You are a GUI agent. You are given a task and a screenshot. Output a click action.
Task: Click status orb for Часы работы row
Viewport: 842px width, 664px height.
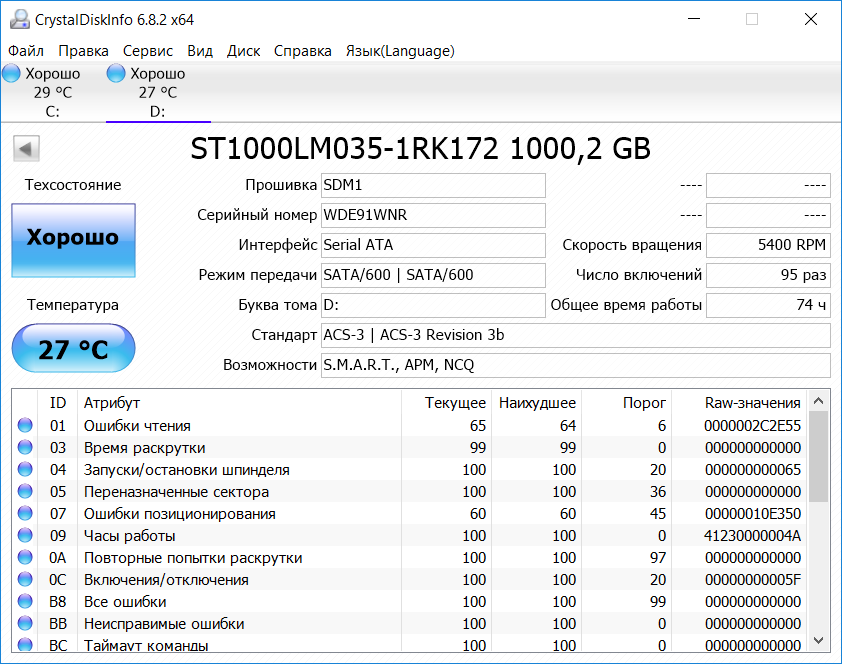(25, 535)
